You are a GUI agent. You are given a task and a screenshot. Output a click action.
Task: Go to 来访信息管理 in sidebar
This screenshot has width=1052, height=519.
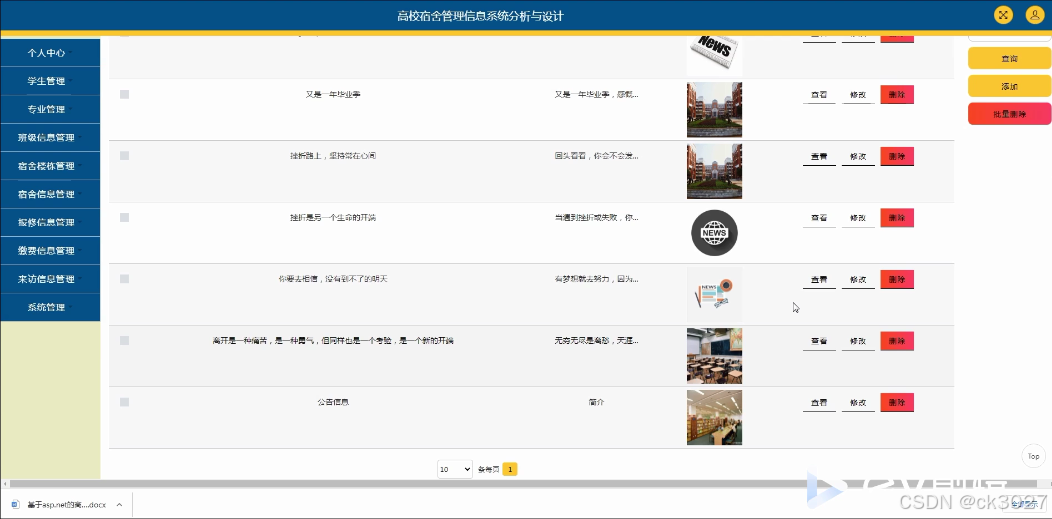click(x=50, y=279)
